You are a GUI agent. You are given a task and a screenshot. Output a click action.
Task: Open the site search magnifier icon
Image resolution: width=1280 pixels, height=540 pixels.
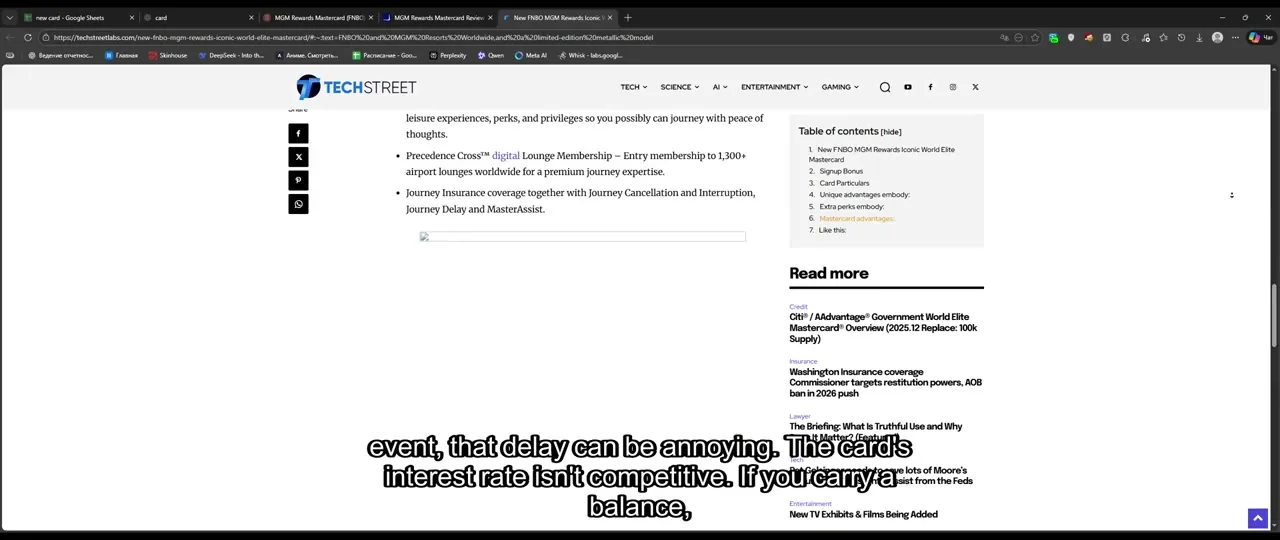pyautogui.click(x=885, y=87)
